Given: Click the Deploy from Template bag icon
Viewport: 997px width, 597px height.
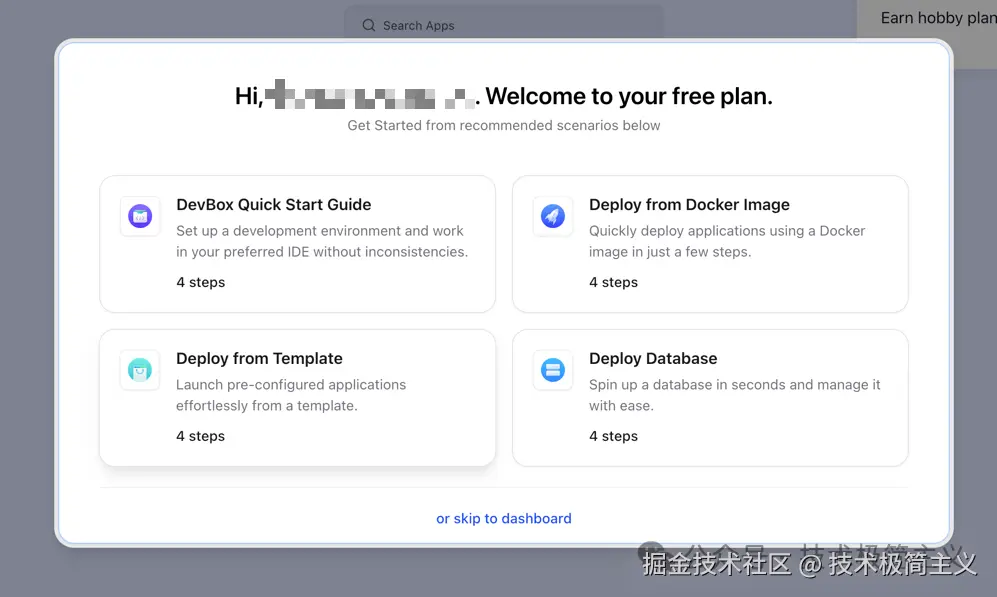Looking at the screenshot, I should [x=140, y=370].
